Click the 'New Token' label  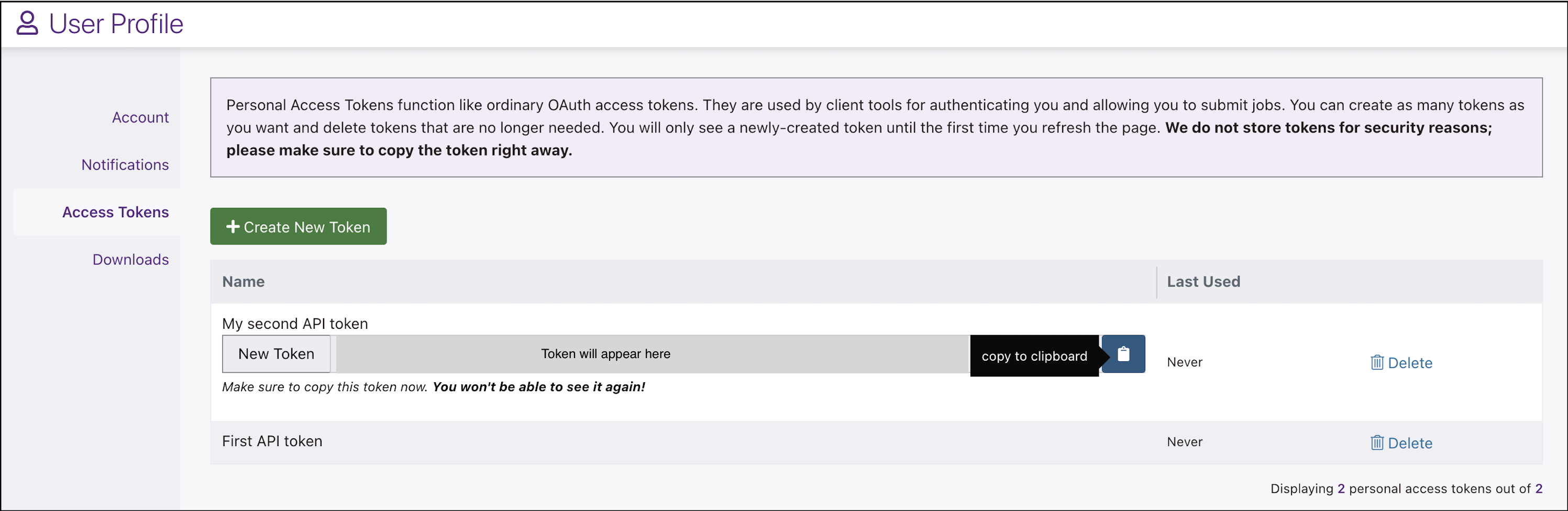point(276,353)
